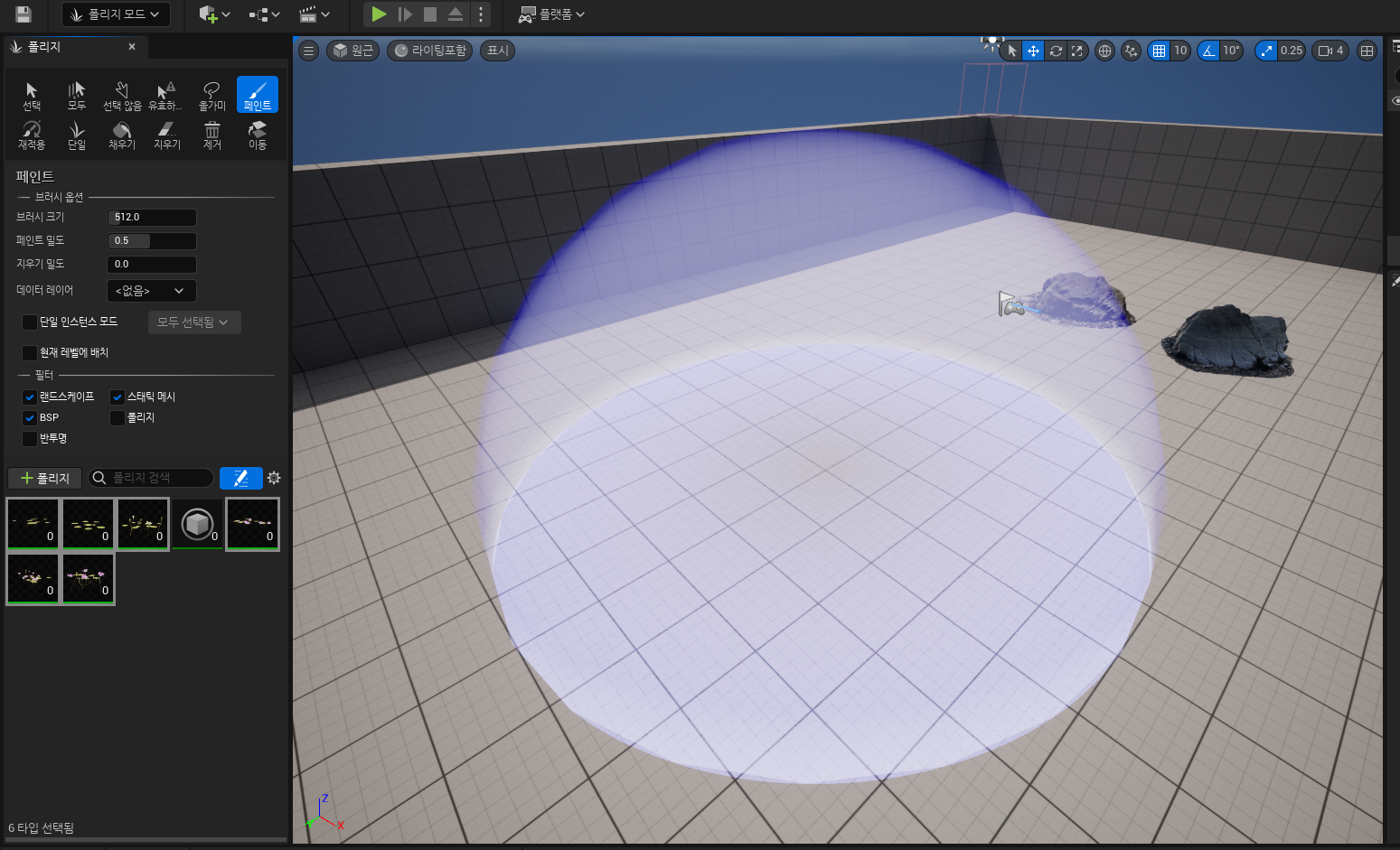Open scale snap value 0.25

(1292, 51)
